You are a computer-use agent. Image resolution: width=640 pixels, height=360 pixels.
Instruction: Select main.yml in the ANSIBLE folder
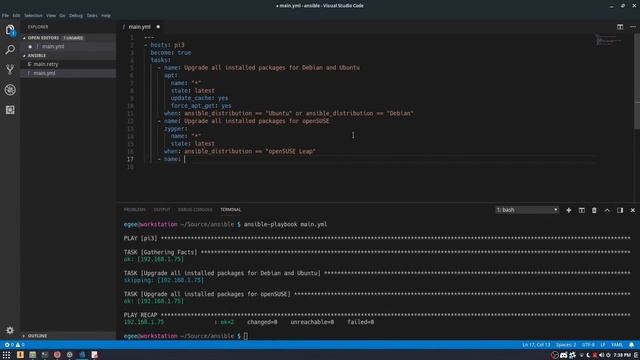[68, 73]
